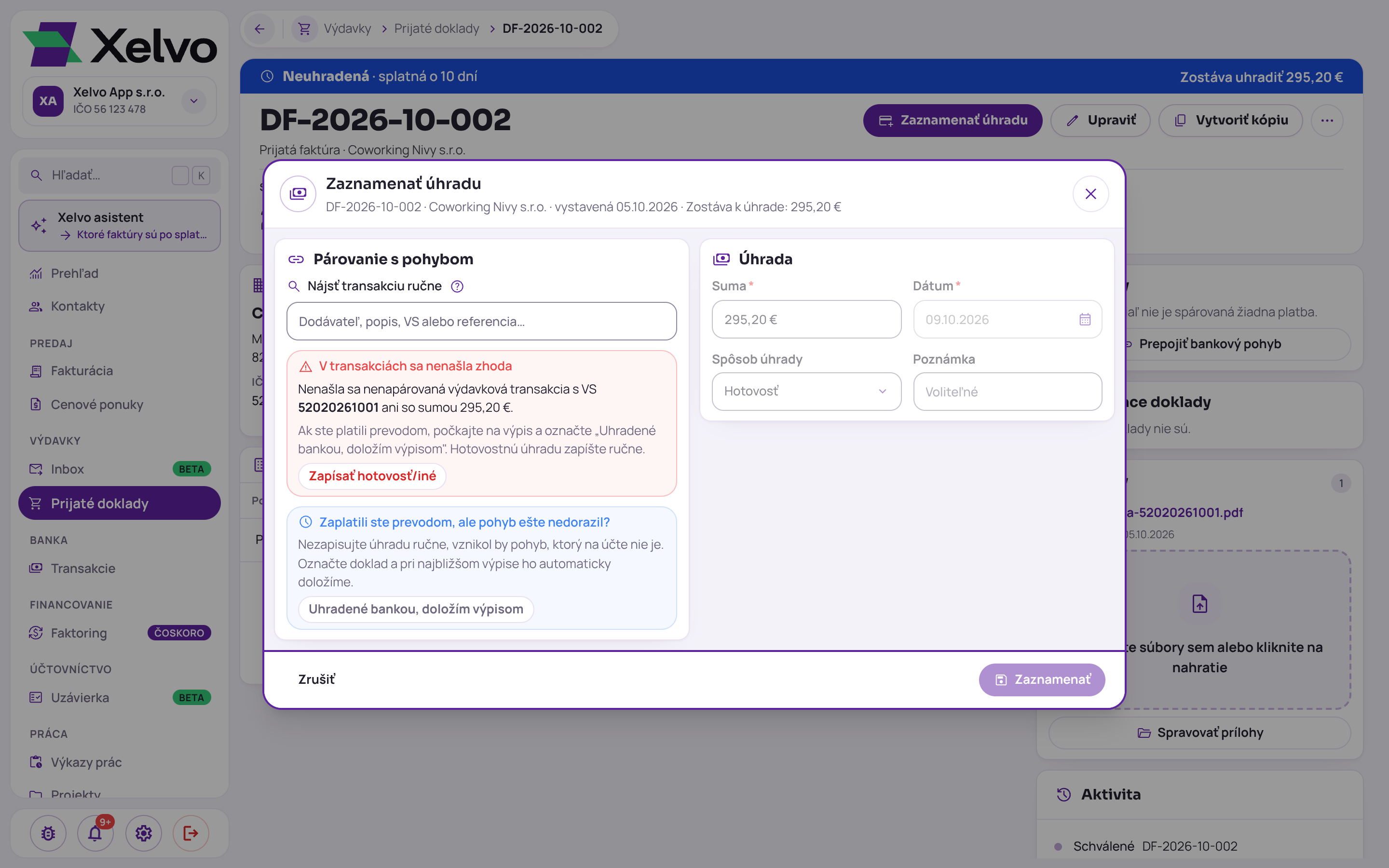Open Cenové ponuky in sidebar
The width and height of the screenshot is (1389, 868).
click(x=120, y=404)
